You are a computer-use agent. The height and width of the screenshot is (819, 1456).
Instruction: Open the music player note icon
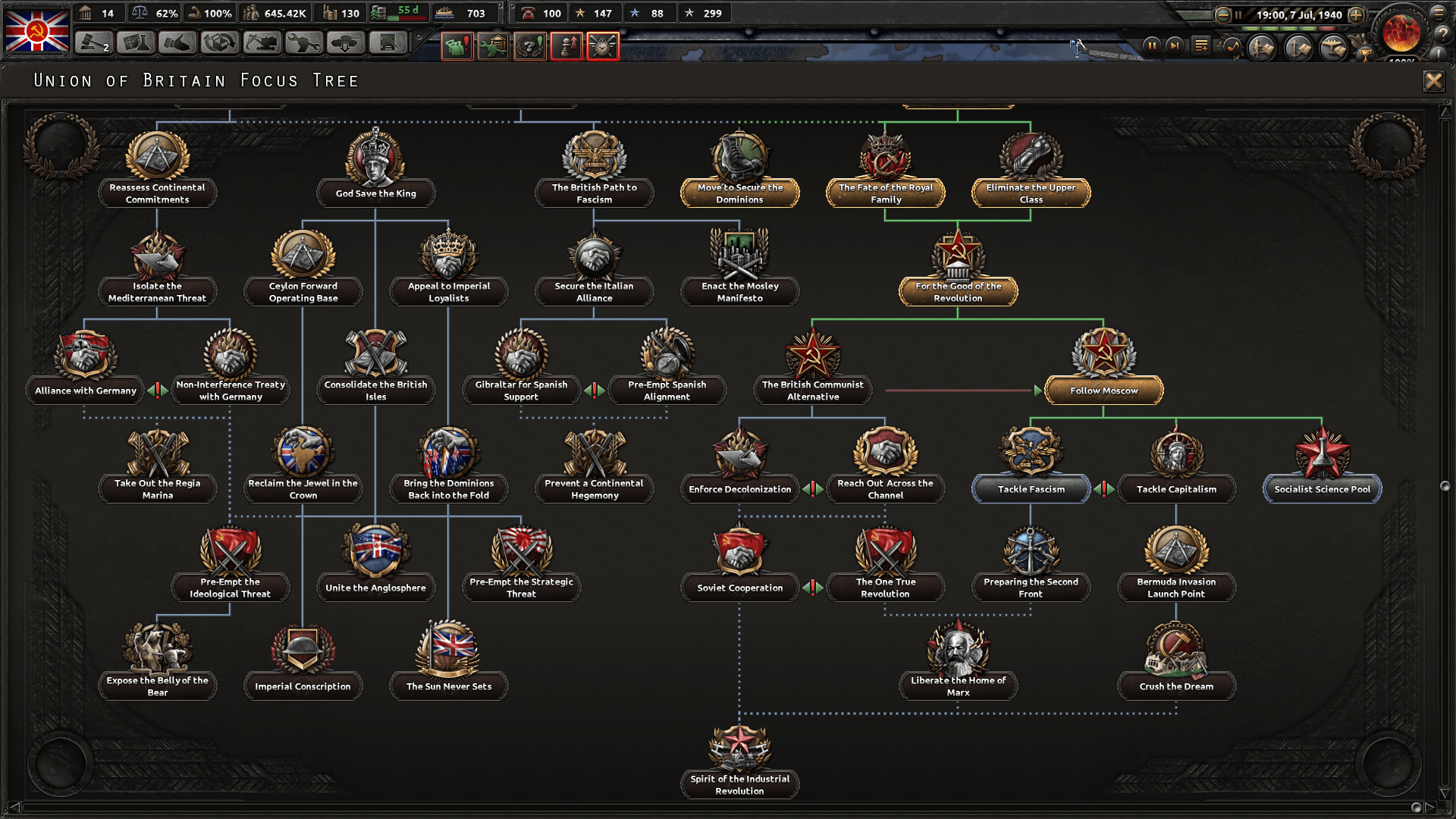point(1232,45)
